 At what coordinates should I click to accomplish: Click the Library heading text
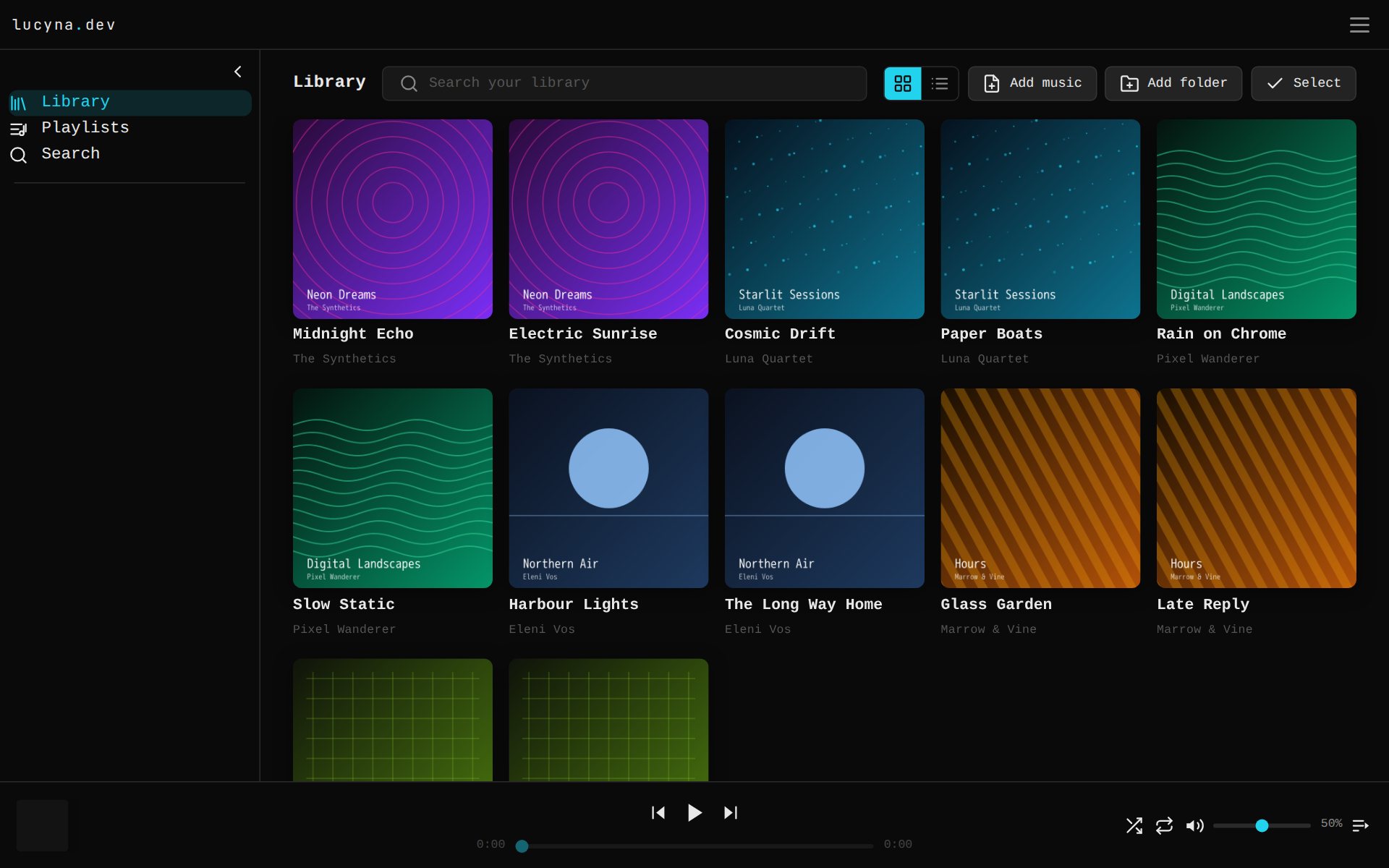coord(329,82)
